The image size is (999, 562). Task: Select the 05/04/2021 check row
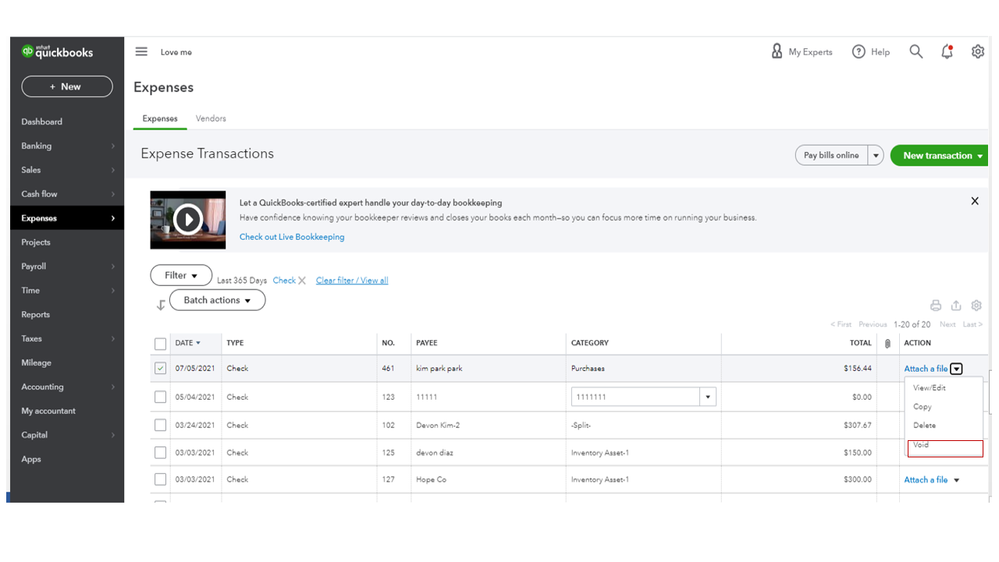tap(160, 397)
